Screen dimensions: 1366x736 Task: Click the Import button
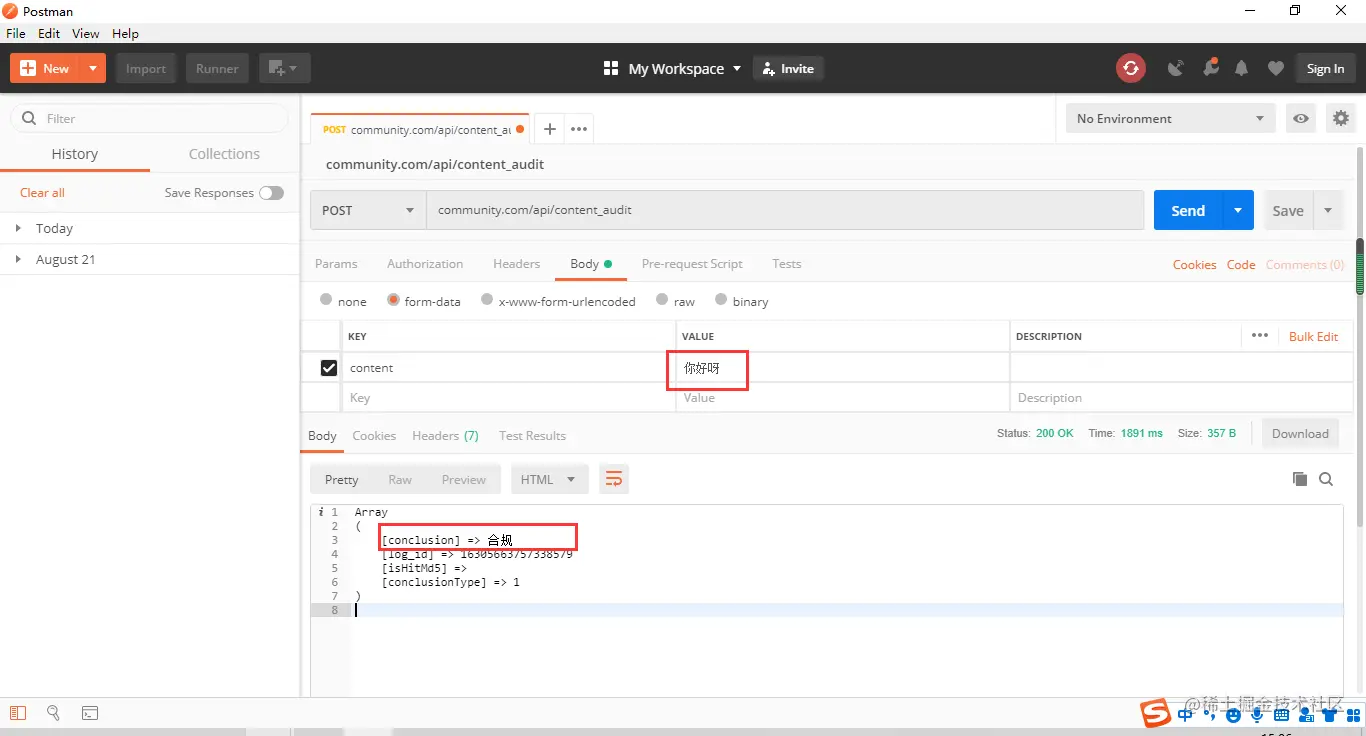[x=146, y=68]
